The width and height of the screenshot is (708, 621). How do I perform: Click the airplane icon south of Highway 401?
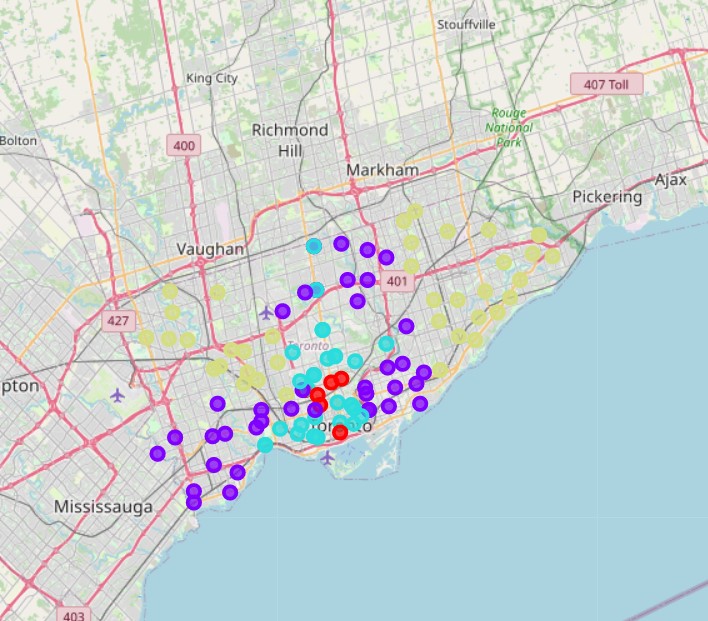click(x=266, y=313)
